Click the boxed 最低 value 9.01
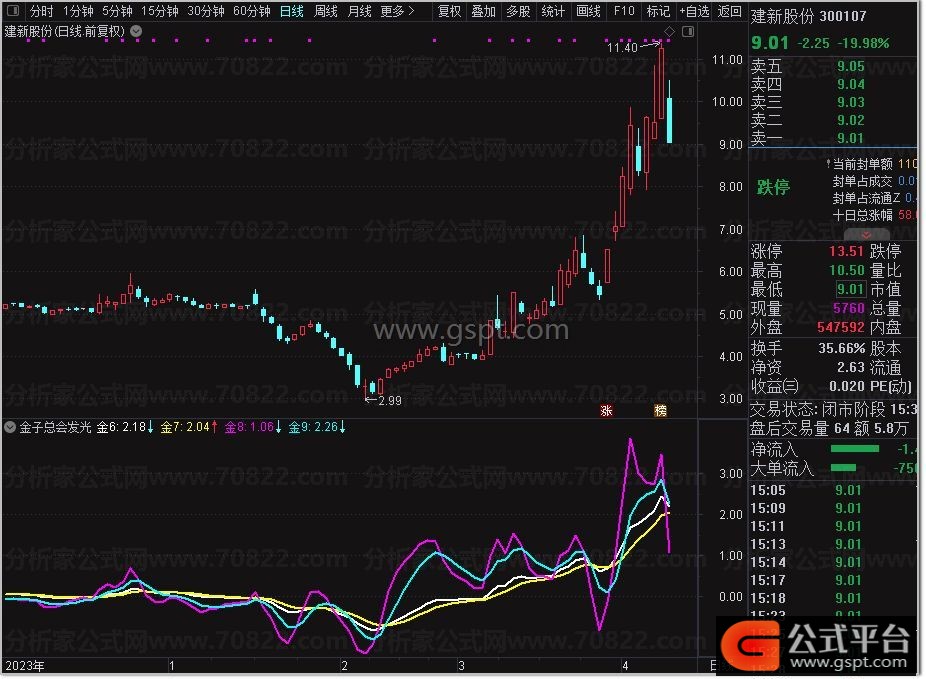Screen dimensions: 926x679 [850, 289]
